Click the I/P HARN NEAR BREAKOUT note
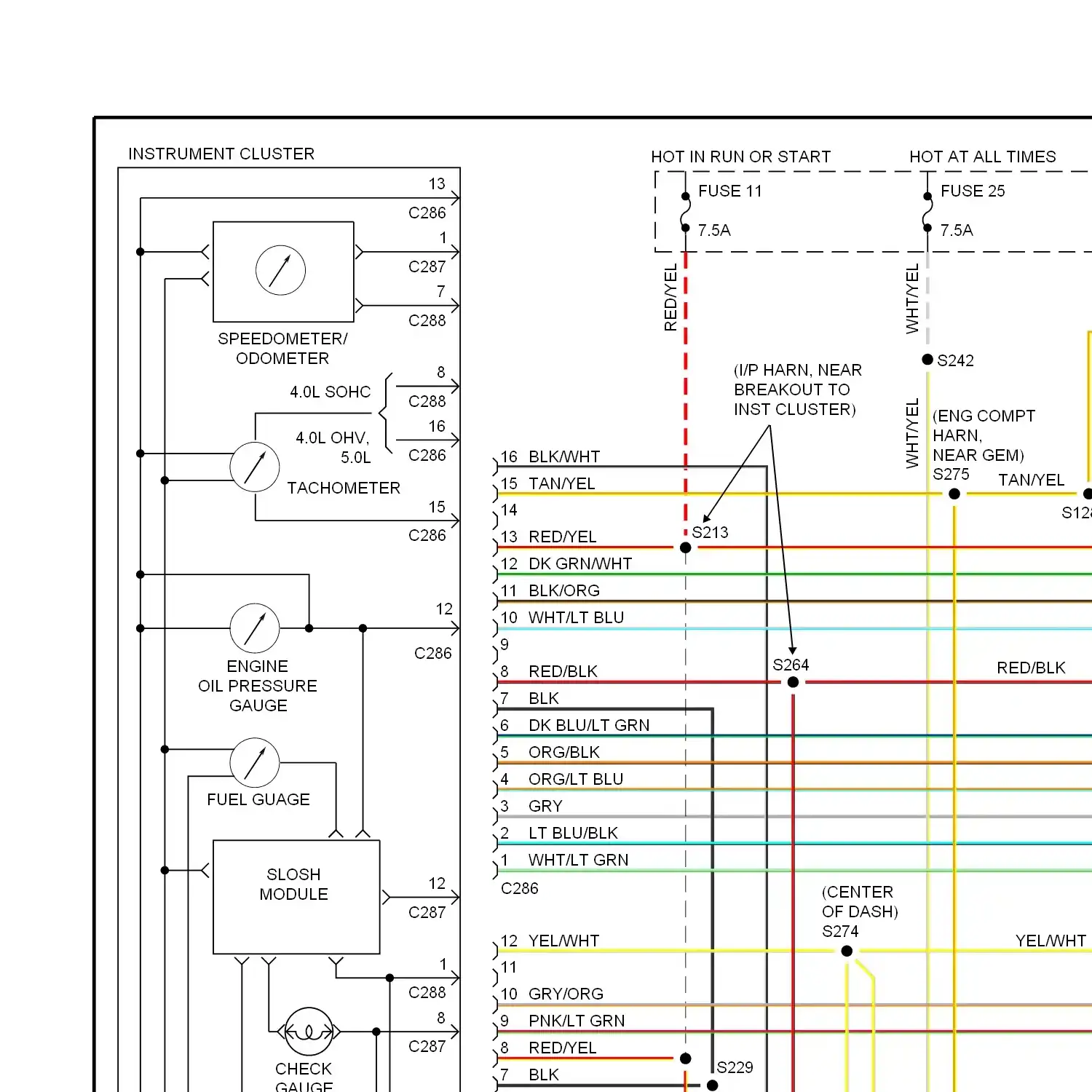 click(797, 389)
